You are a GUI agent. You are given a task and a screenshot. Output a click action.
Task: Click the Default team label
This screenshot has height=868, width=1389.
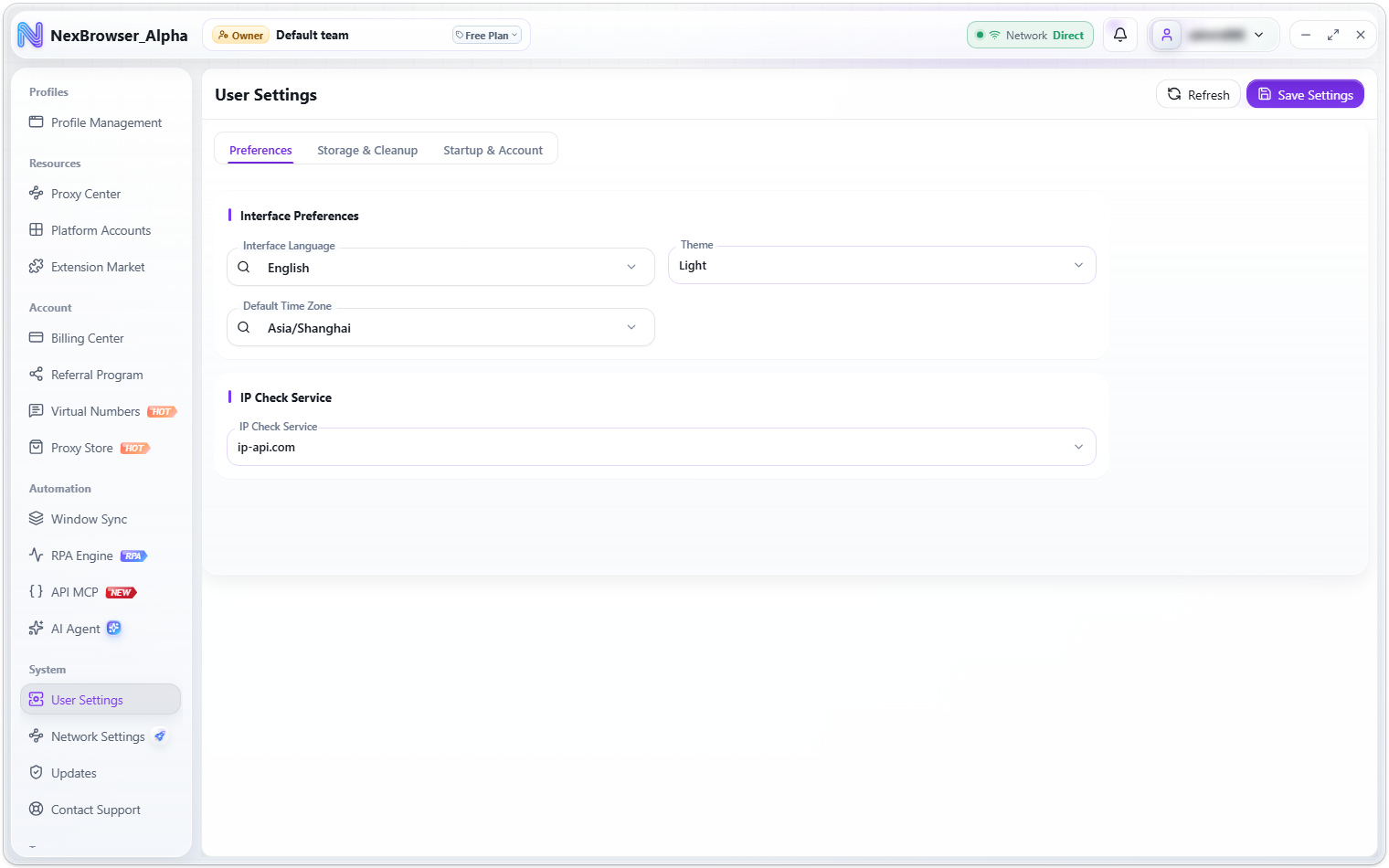313,35
